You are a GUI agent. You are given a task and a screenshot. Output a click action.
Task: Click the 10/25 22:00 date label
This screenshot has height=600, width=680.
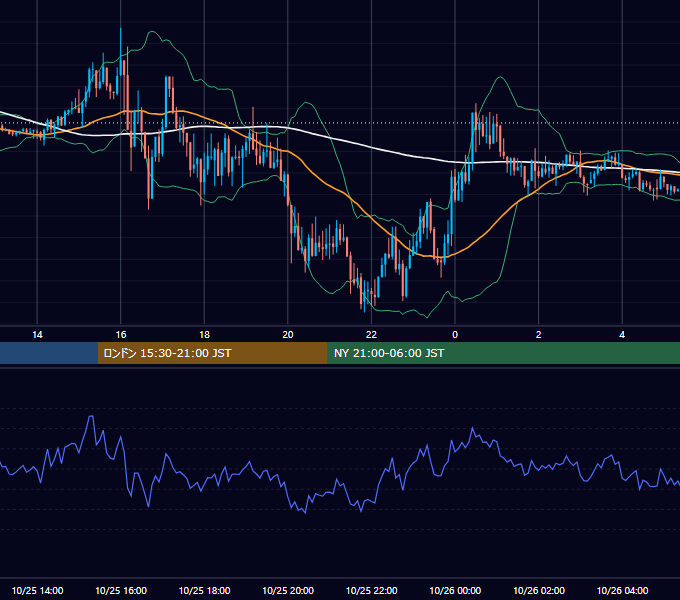point(371,590)
